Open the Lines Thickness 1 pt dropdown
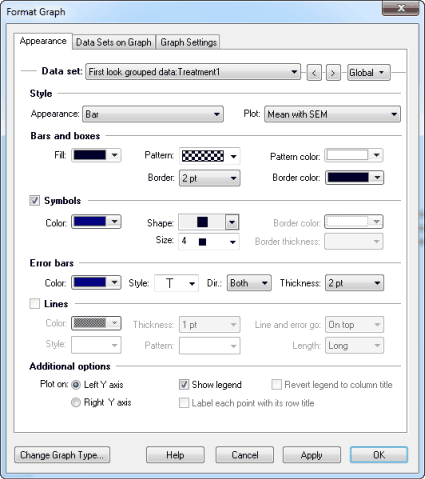 209,325
